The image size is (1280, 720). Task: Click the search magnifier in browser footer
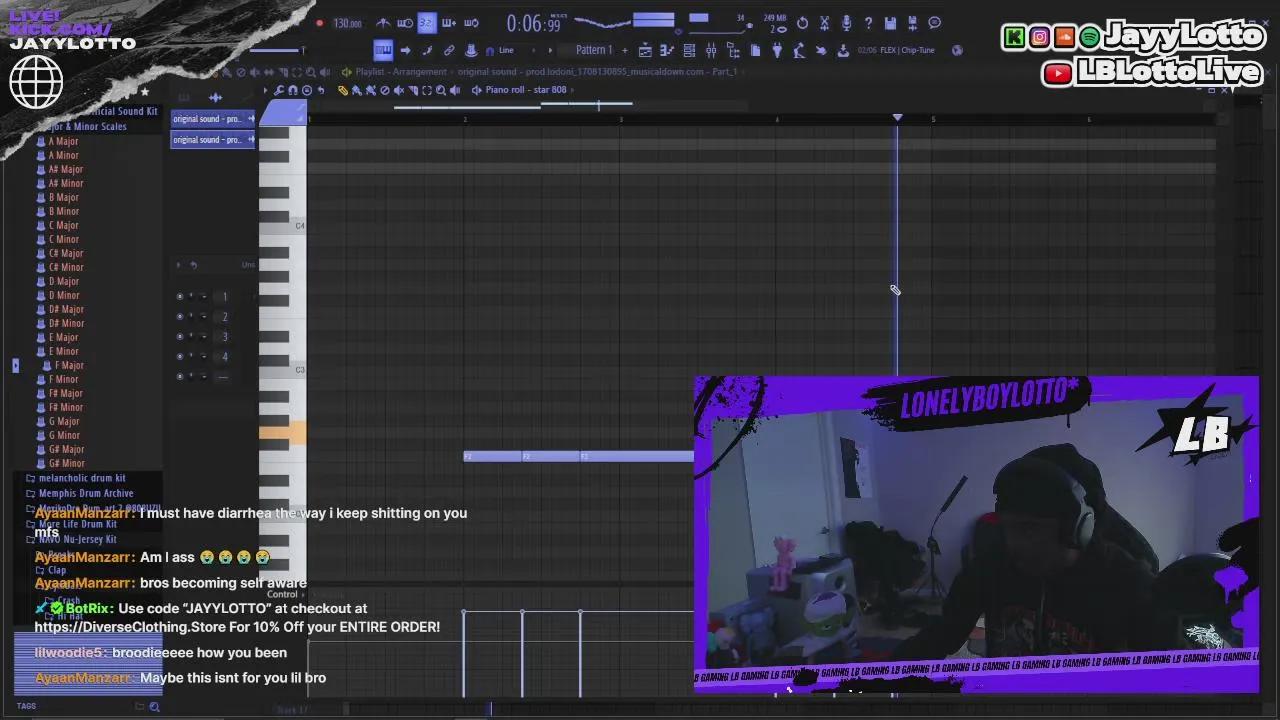pos(154,707)
